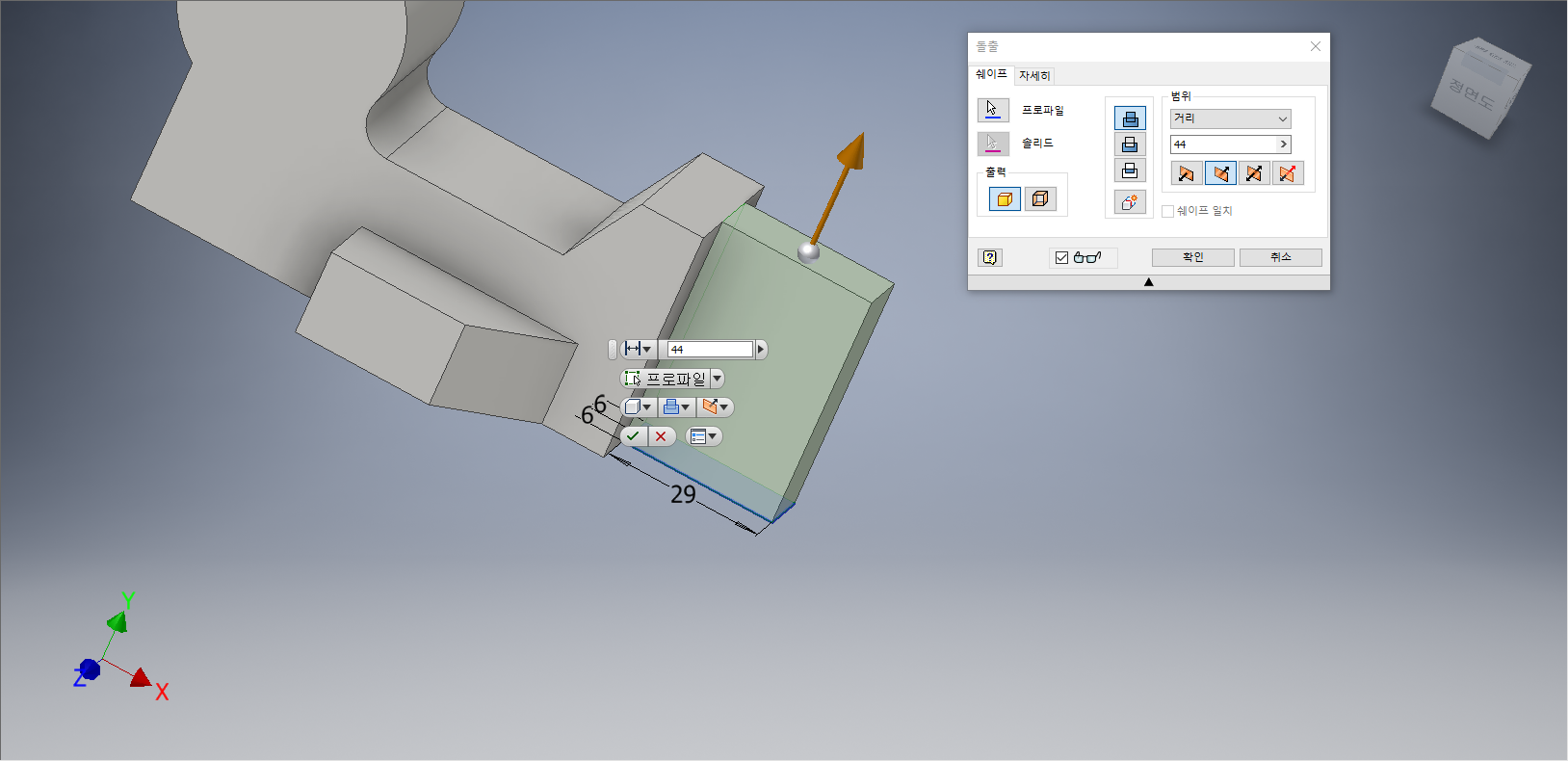Toggle the 쉐이프 일치 checkbox

coord(1167,211)
